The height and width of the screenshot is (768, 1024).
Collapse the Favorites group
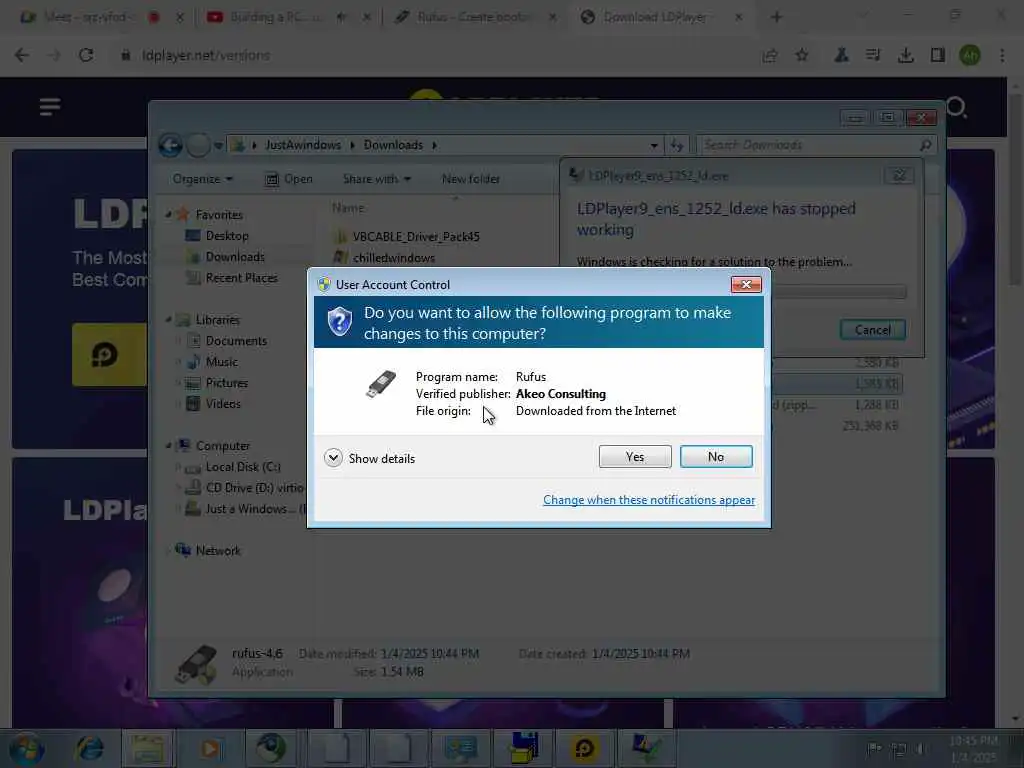(168, 215)
